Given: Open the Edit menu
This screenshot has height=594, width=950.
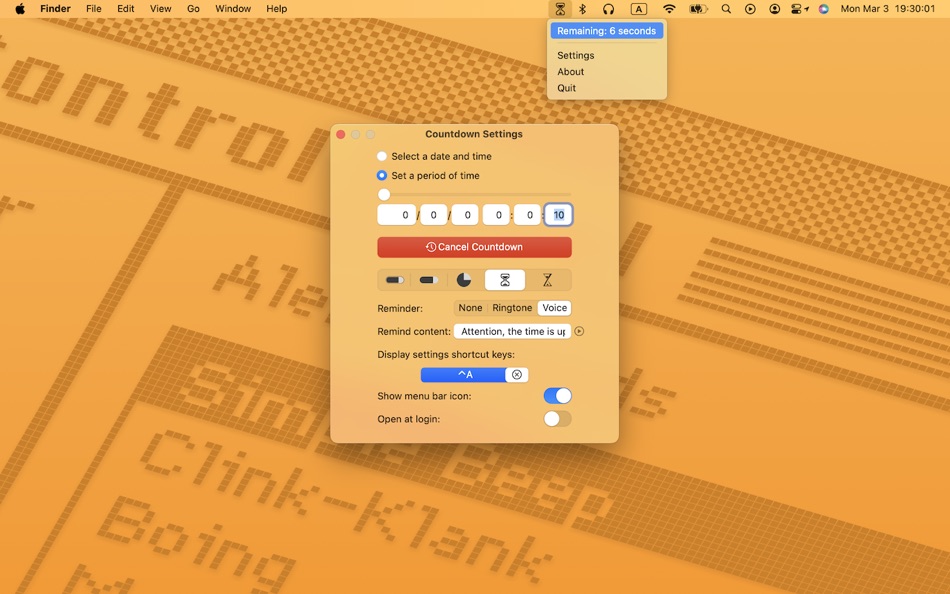Looking at the screenshot, I should (125, 8).
